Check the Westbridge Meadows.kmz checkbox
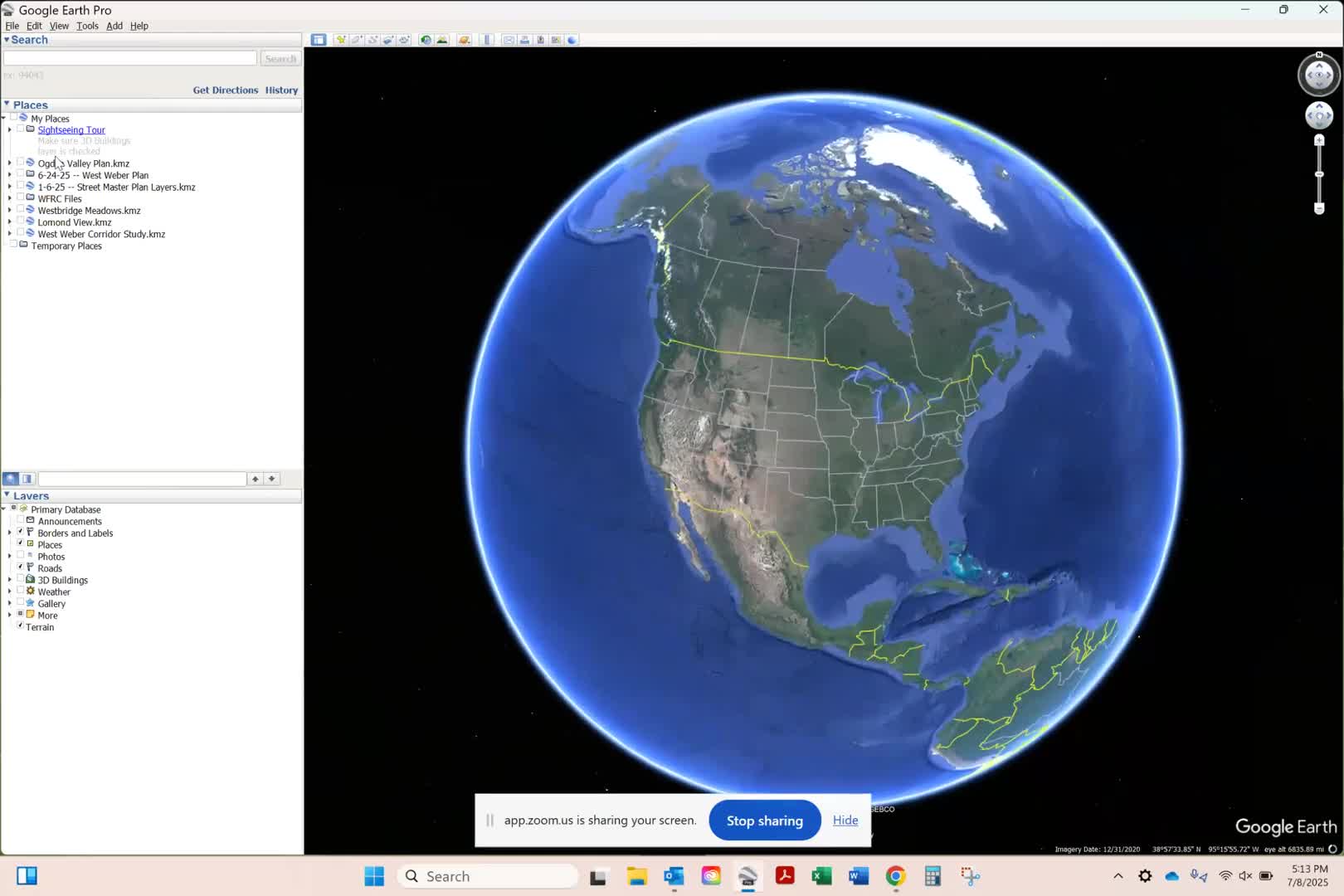Screen dimensions: 1344x896 point(21,209)
